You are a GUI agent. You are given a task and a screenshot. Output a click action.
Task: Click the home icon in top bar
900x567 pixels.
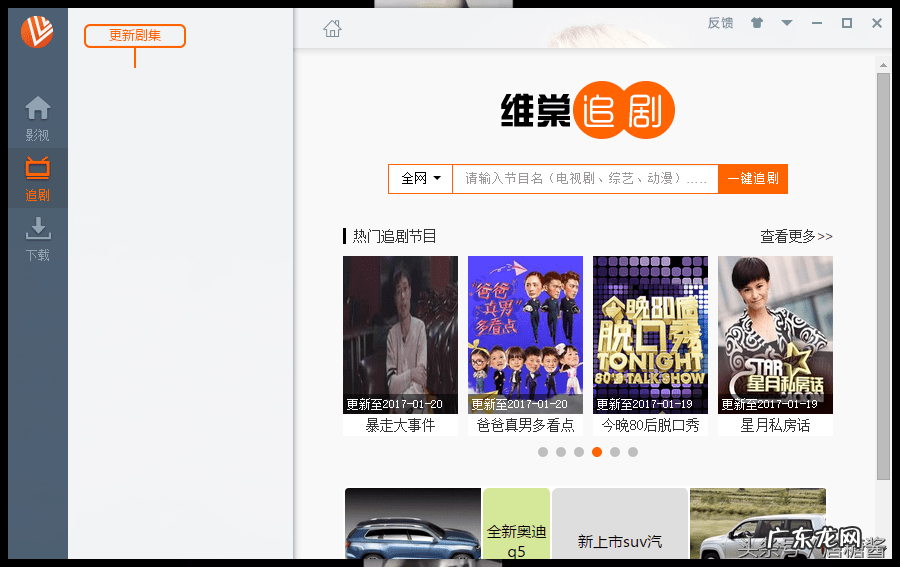[x=332, y=29]
